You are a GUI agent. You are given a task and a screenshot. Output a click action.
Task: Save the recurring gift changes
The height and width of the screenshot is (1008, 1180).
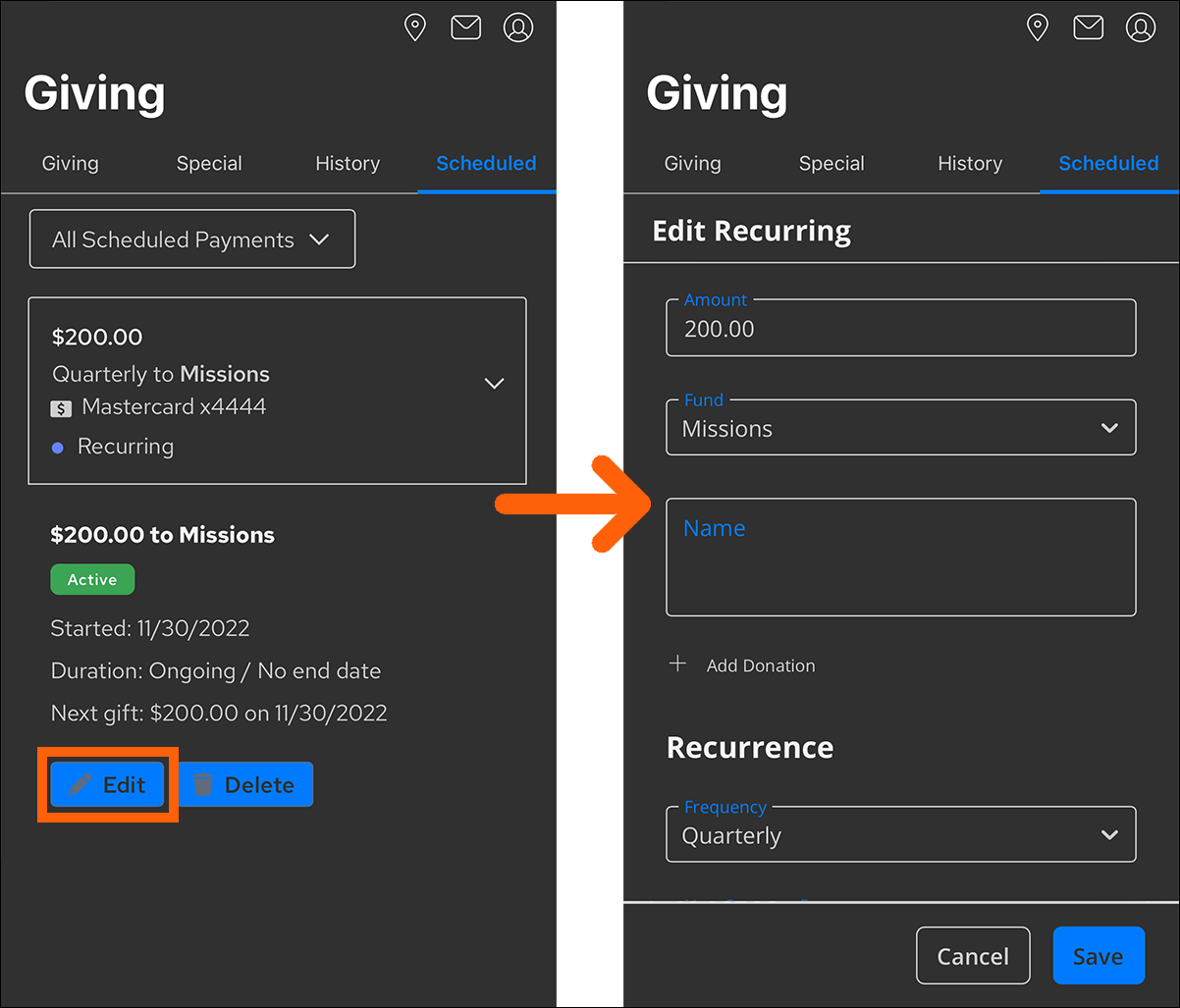1099,955
